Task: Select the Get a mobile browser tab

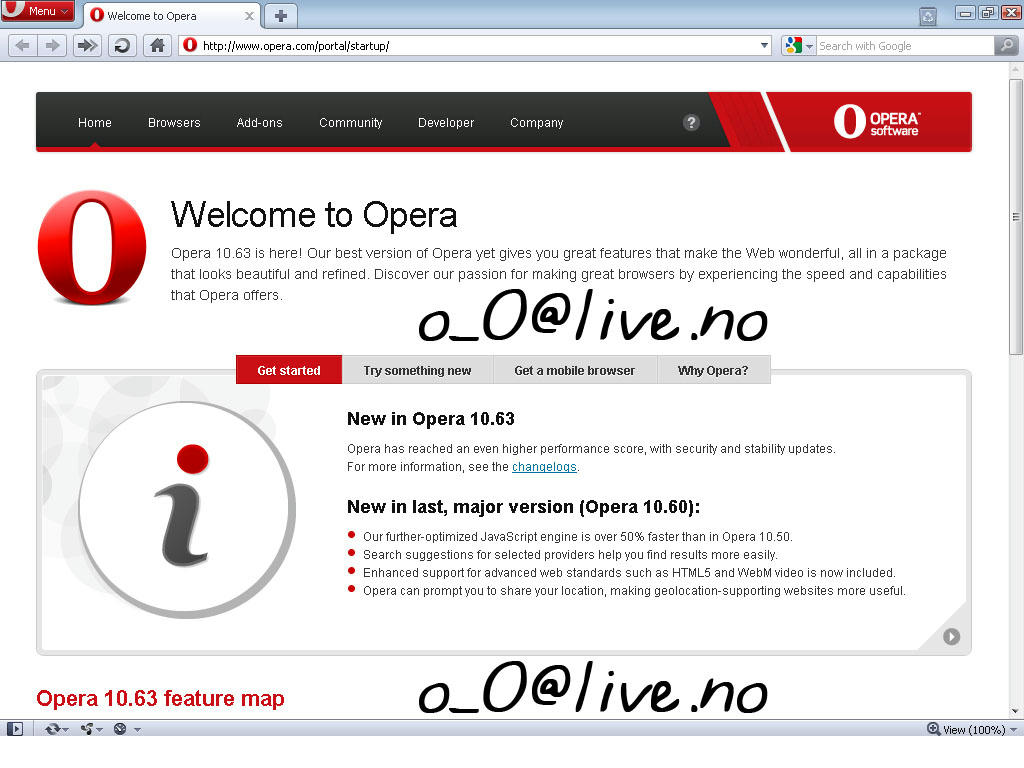Action: (575, 370)
